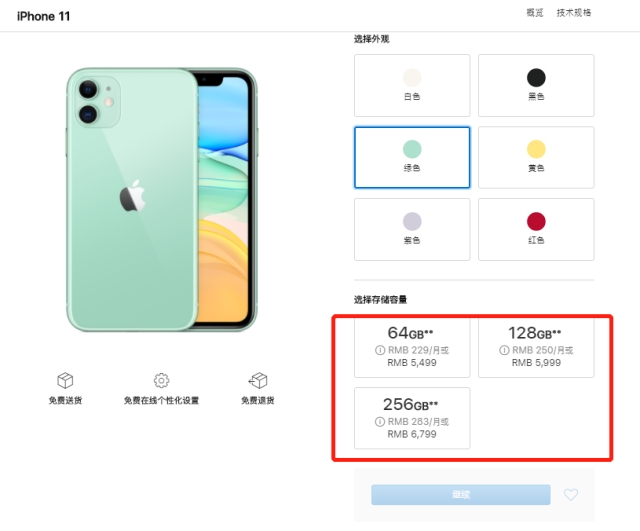Select the 256GB storage option
This screenshot has height=531, width=640.
412,418
